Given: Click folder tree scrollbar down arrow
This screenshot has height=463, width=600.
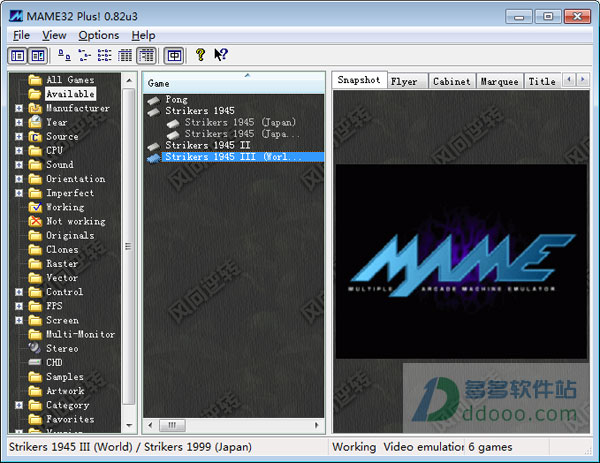Looking at the screenshot, I should pos(129,426).
